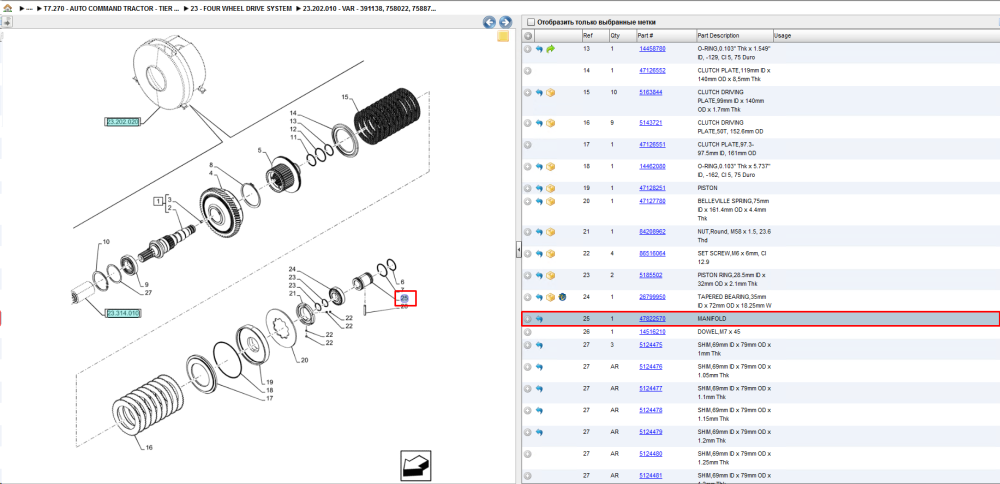
Task: Toggle the plus marker for shim 5124480
Action: tap(527, 453)
